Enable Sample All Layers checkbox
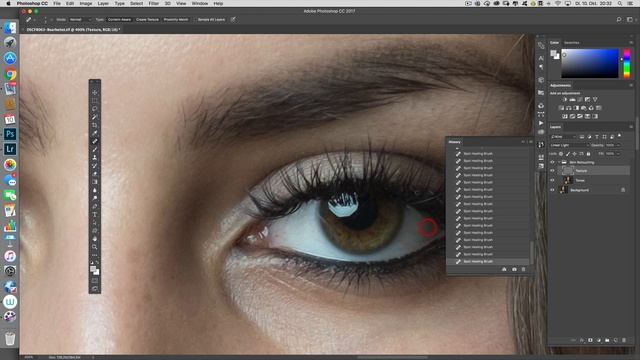Viewport: 640px width, 360px height. pos(195,20)
